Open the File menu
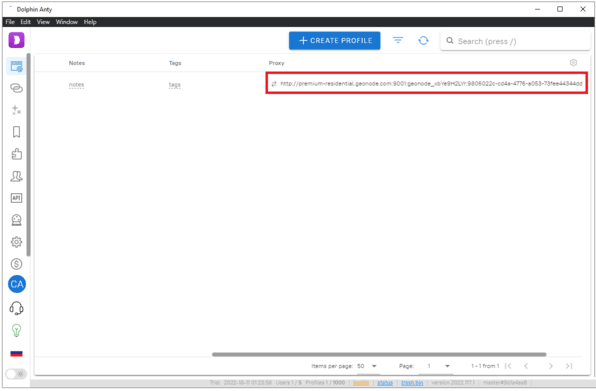The height and width of the screenshot is (391, 596). (10, 22)
